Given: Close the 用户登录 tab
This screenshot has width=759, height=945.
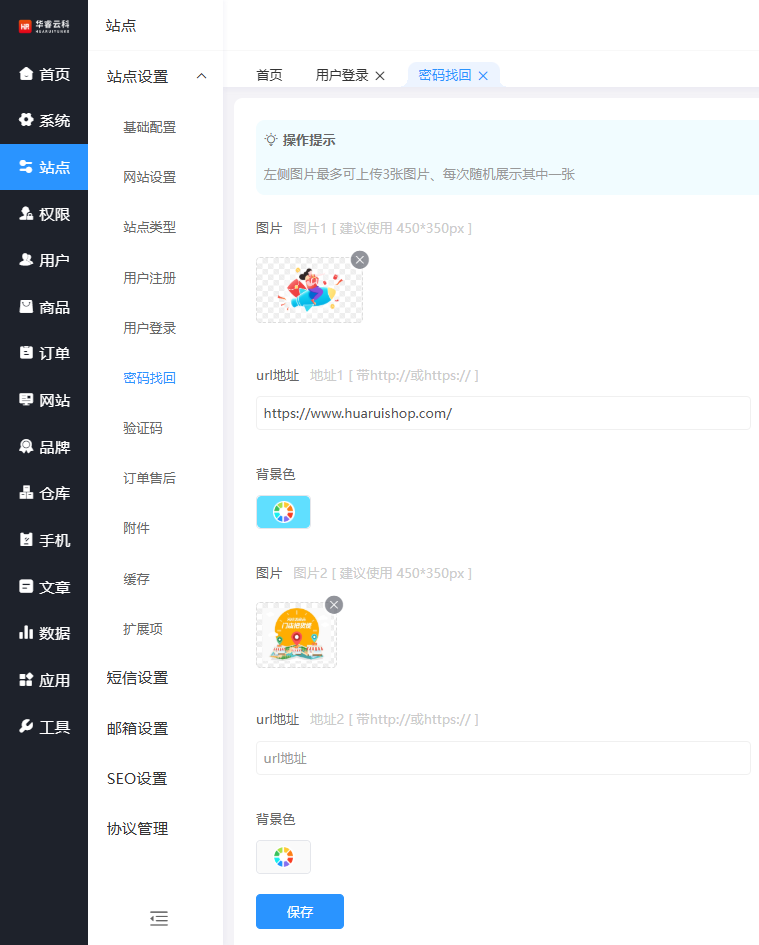Looking at the screenshot, I should (x=380, y=76).
